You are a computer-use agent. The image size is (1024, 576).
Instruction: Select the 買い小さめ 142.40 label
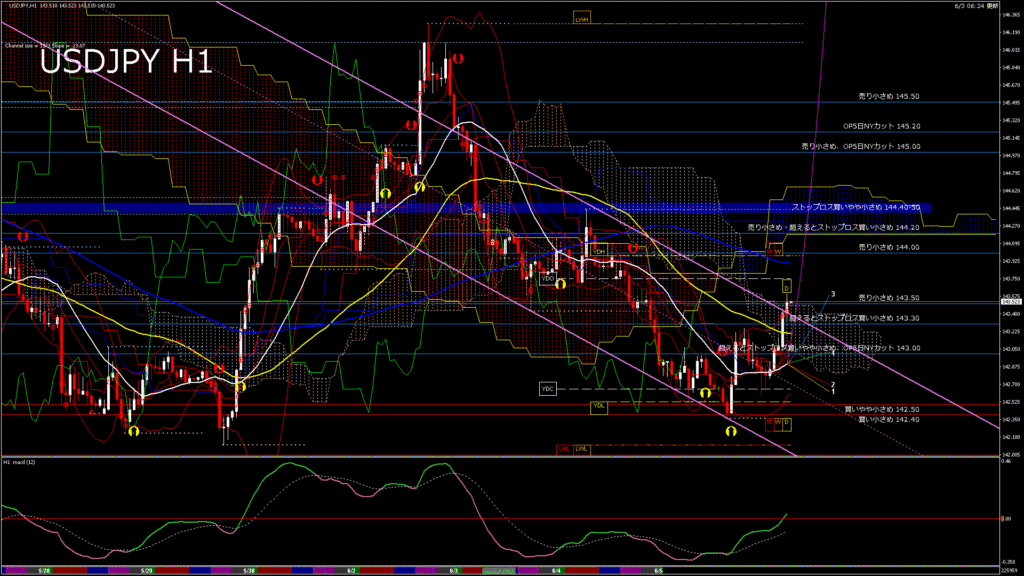tap(889, 419)
